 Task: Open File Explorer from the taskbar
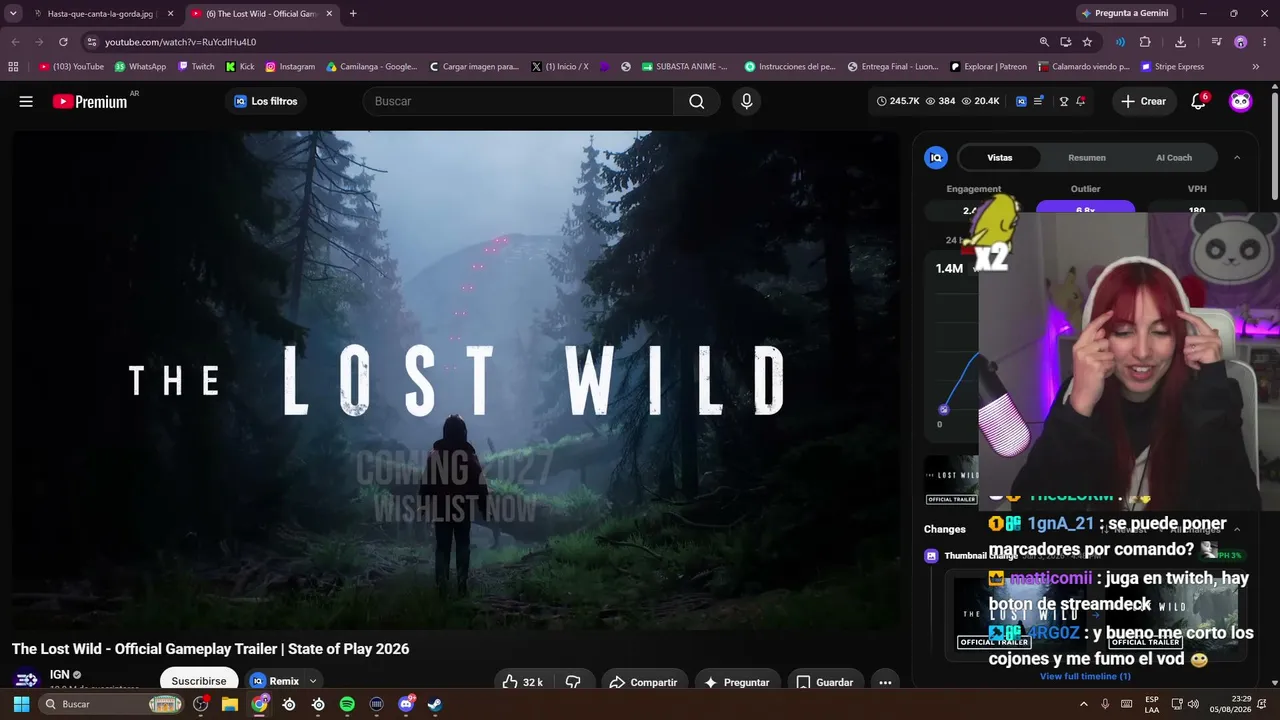click(230, 704)
